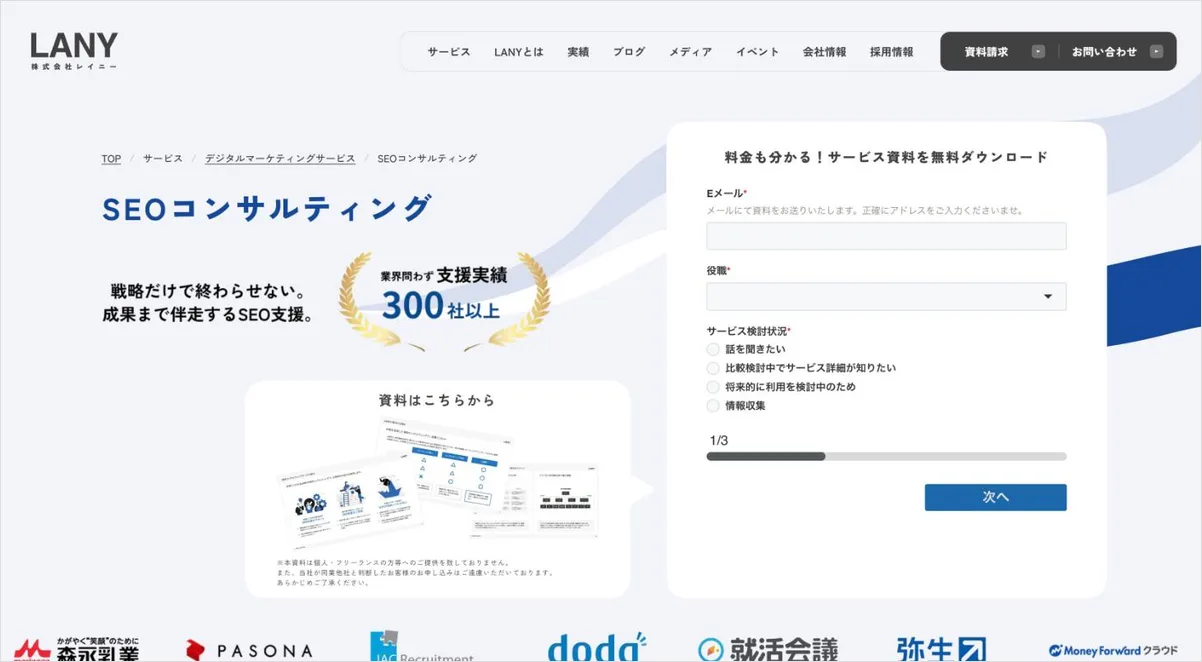The image size is (1202, 662).
Task: Open 採用情報 in the navigation
Action: tap(891, 52)
